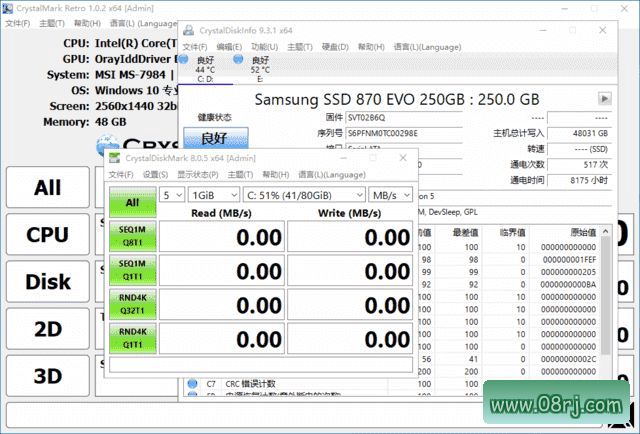Open 设置(S) menu in CrystalDiskMark
The width and height of the screenshot is (640, 434).
(x=154, y=174)
